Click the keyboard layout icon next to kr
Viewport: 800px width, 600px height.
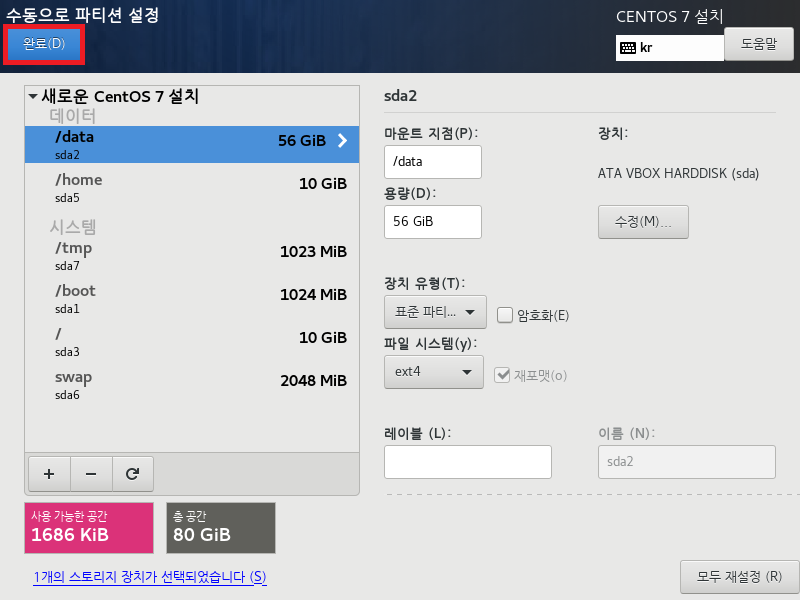(x=628, y=48)
